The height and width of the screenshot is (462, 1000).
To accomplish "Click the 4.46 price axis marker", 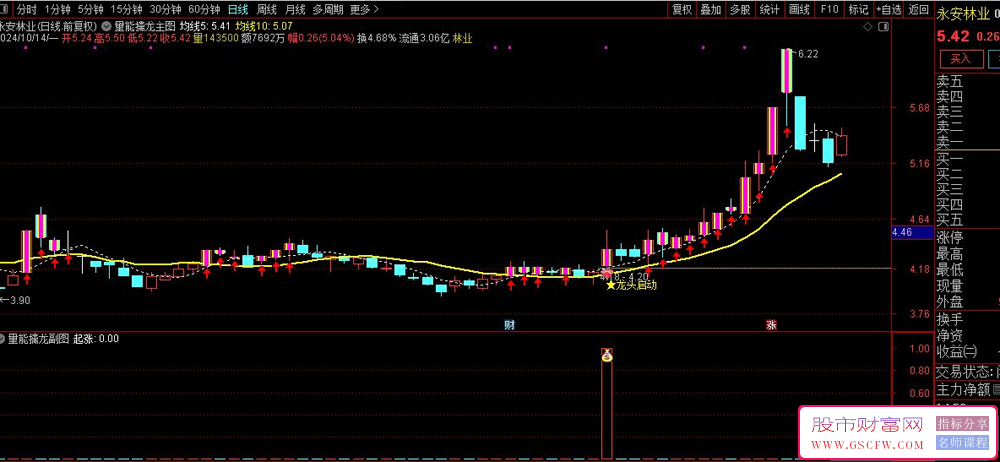I will click(911, 233).
